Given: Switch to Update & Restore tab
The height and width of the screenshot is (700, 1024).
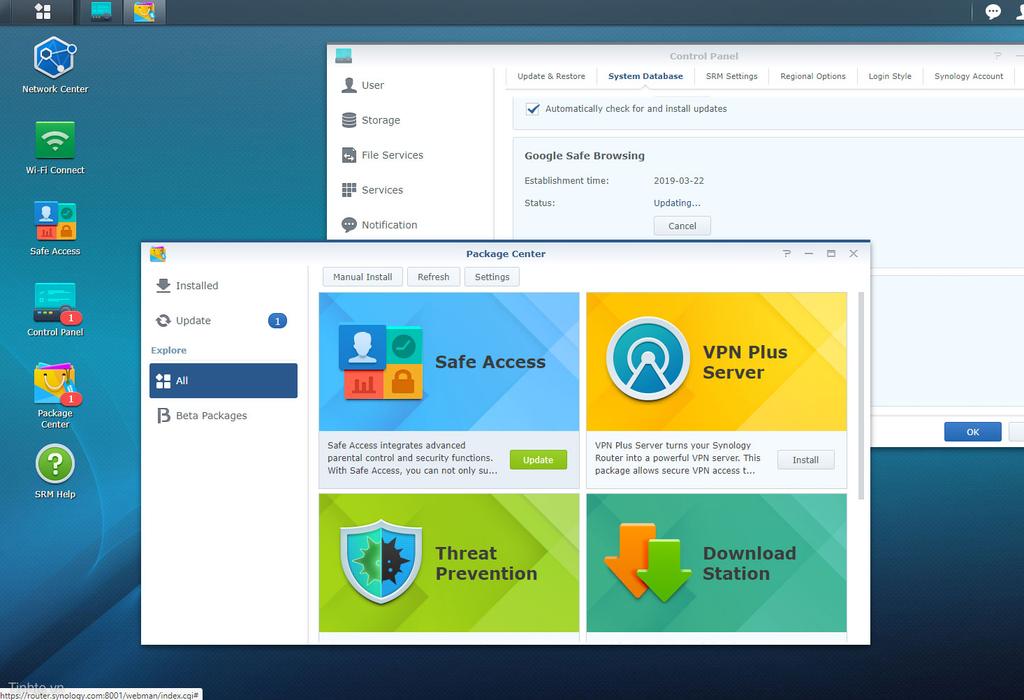Looking at the screenshot, I should (551, 76).
